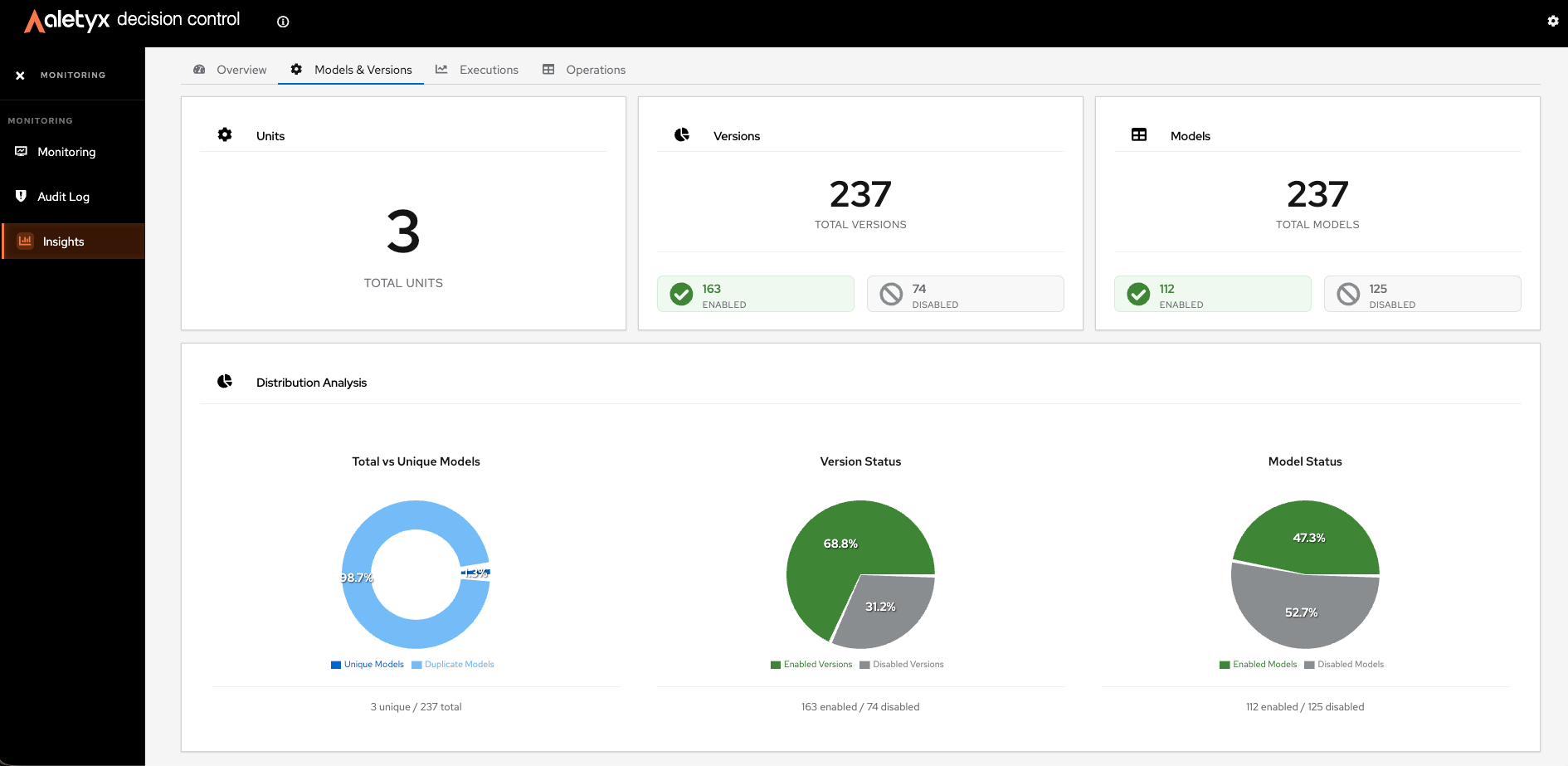Viewport: 1568px width, 766px height.
Task: Click the 112 Enabled models checkmark icon
Action: 1138,295
